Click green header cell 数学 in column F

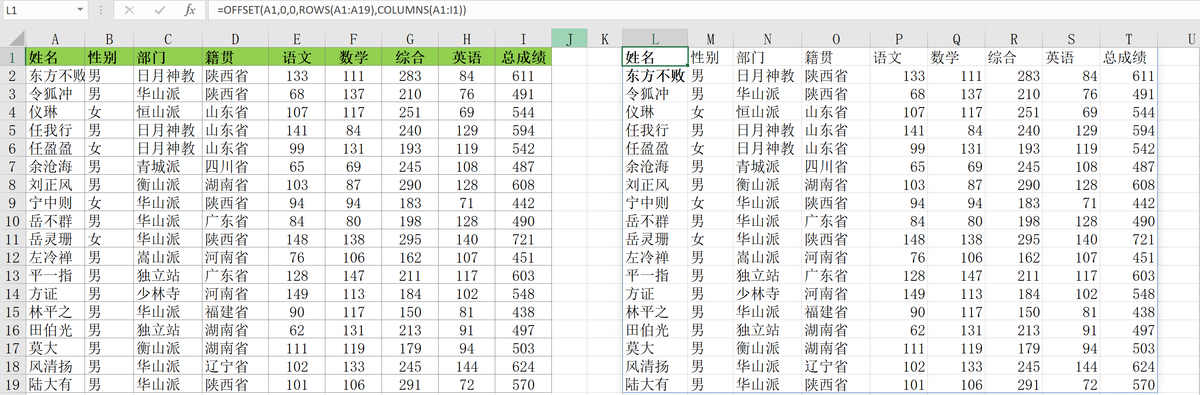point(352,57)
